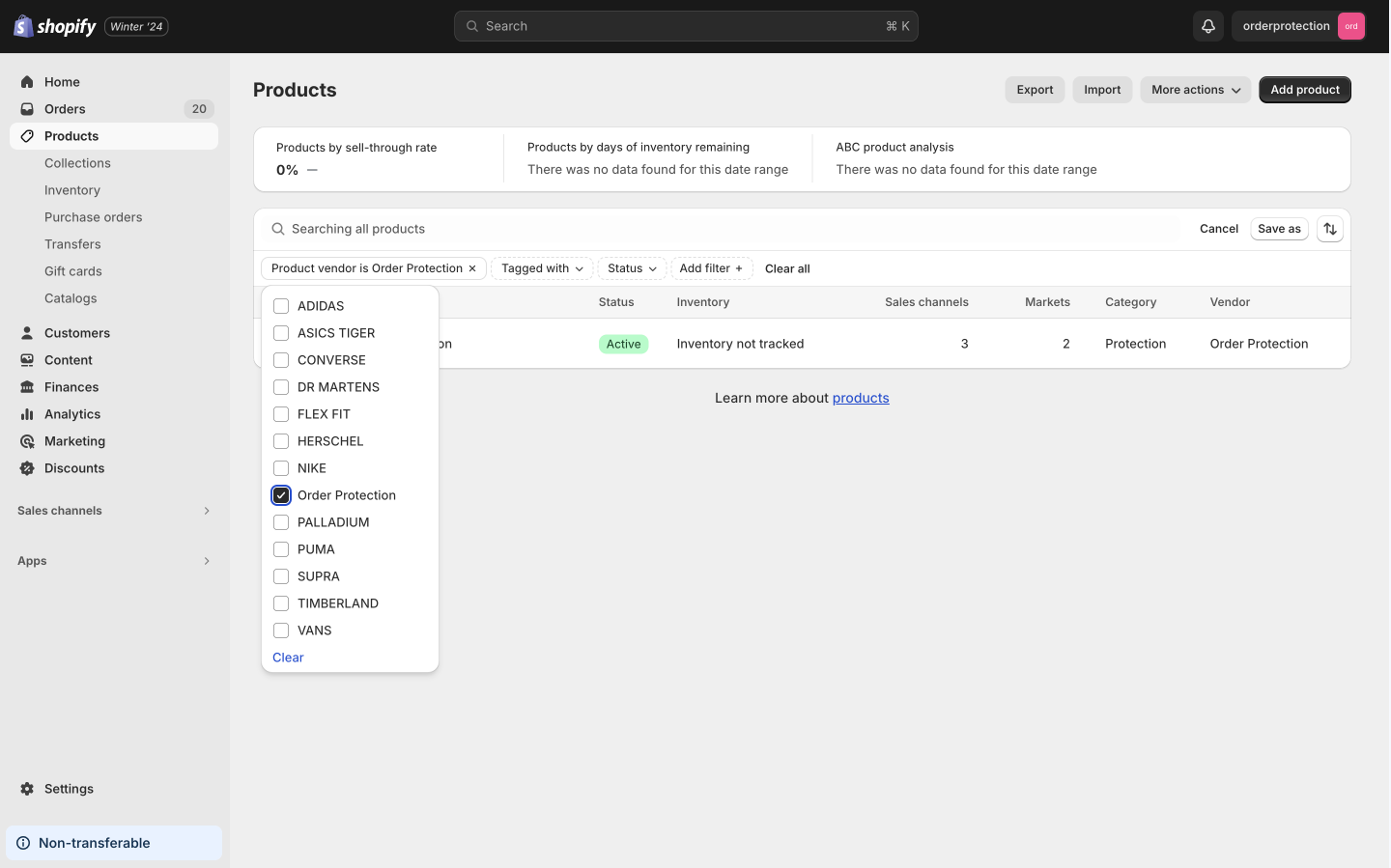Open Catalogs in sidebar

(71, 298)
